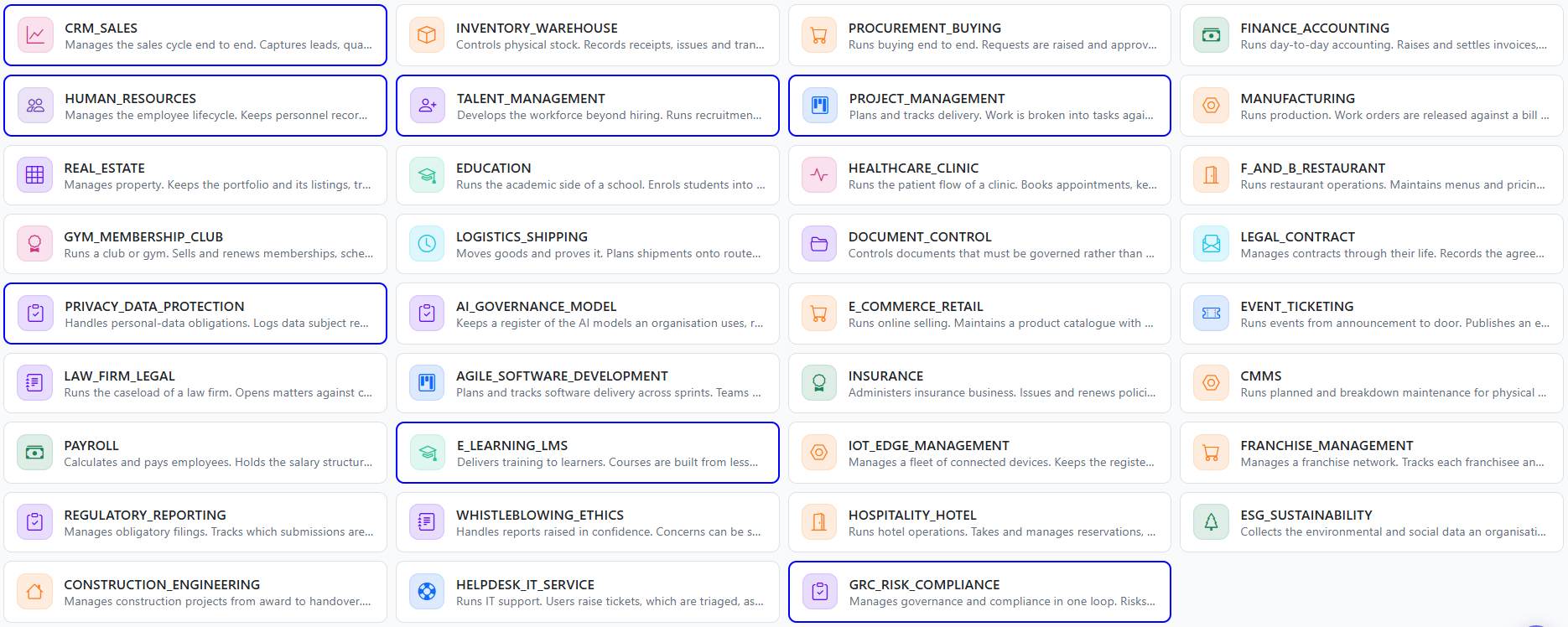Click the PAYROLL title
The height and width of the screenshot is (627, 1568).
pyautogui.click(x=91, y=445)
